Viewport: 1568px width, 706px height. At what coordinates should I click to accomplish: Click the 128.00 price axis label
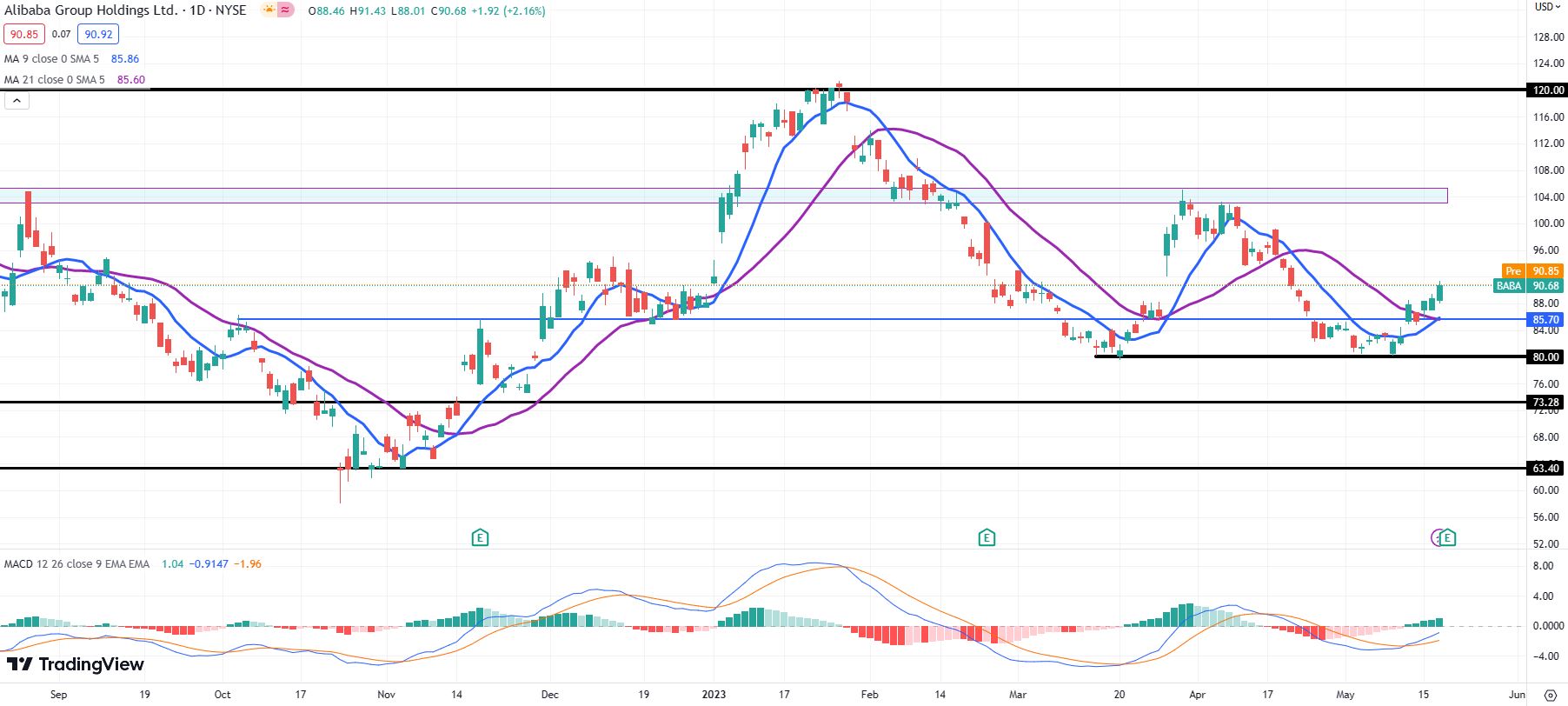1548,37
